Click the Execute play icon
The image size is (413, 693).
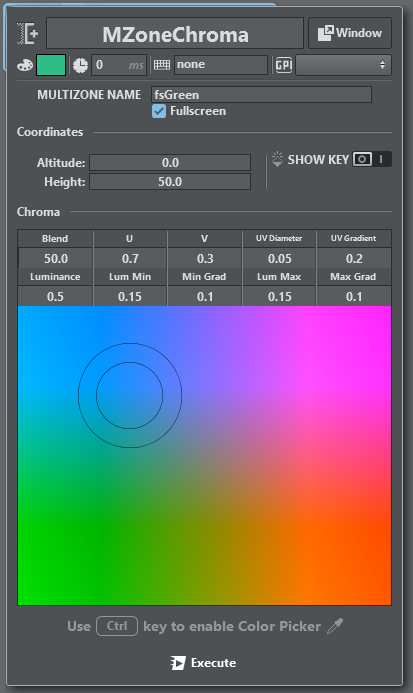click(178, 663)
